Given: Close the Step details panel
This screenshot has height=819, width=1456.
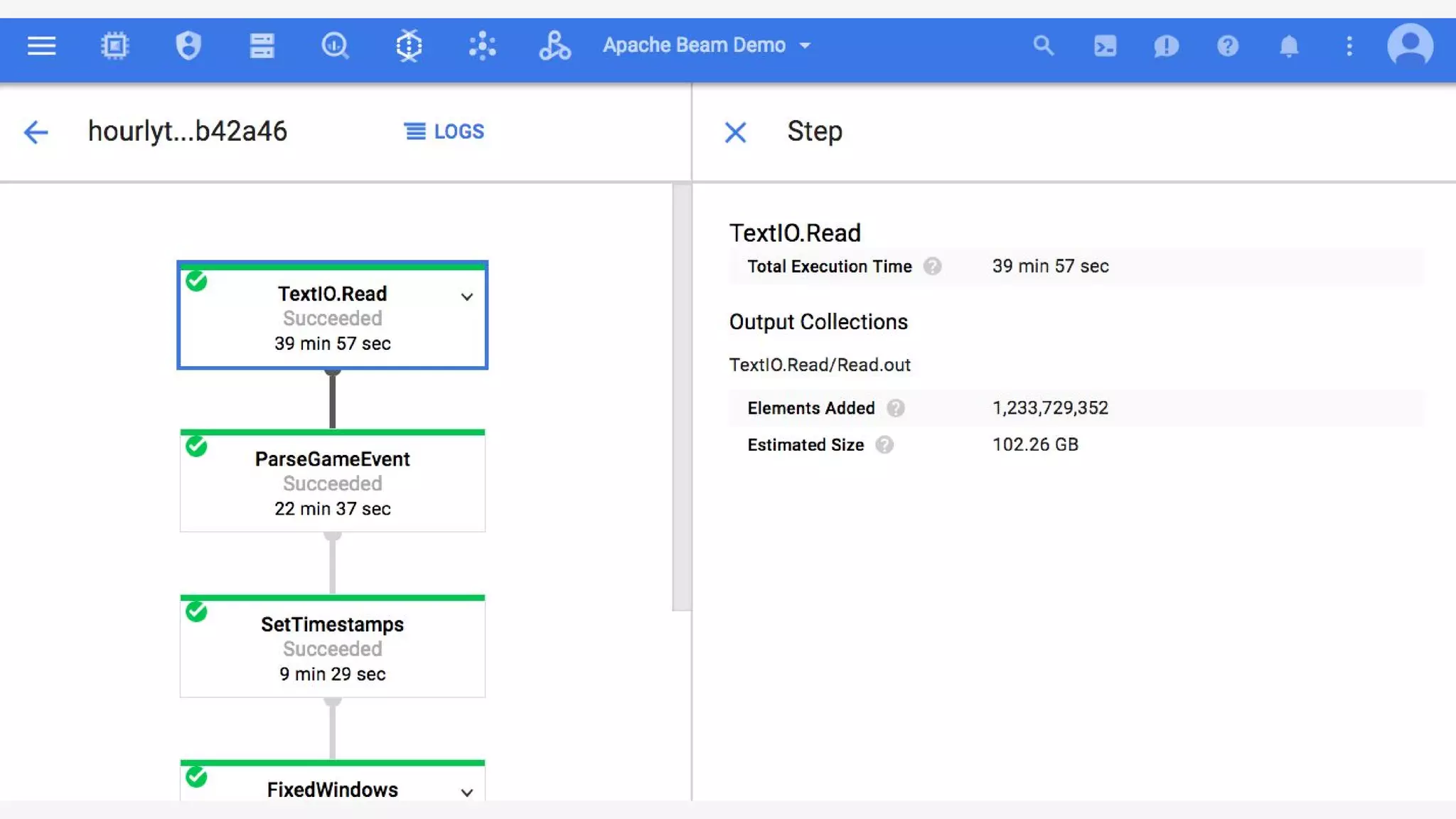Looking at the screenshot, I should click(735, 132).
